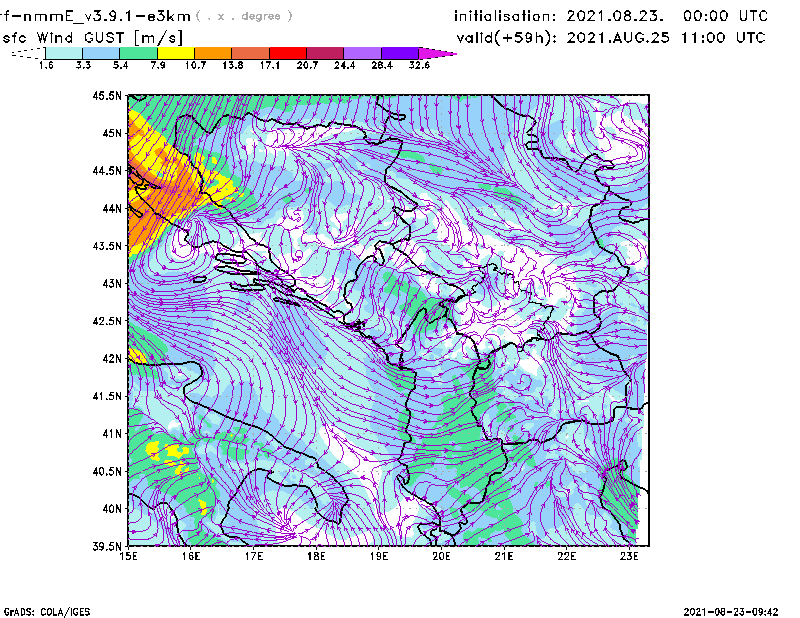800x618 pixels.
Task: Click the 43.5N latitude label
Action: [107, 246]
